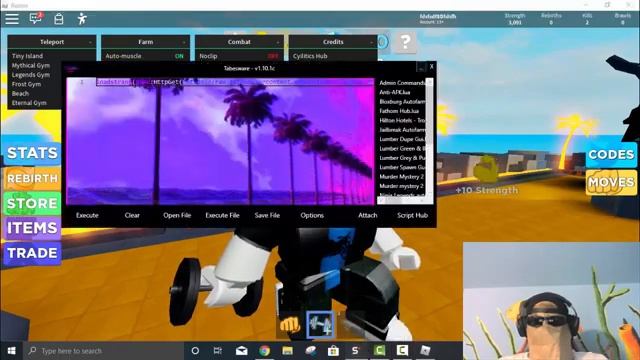Minimize the Tabesware executor window
This screenshot has height=360, width=640.
(420, 67)
